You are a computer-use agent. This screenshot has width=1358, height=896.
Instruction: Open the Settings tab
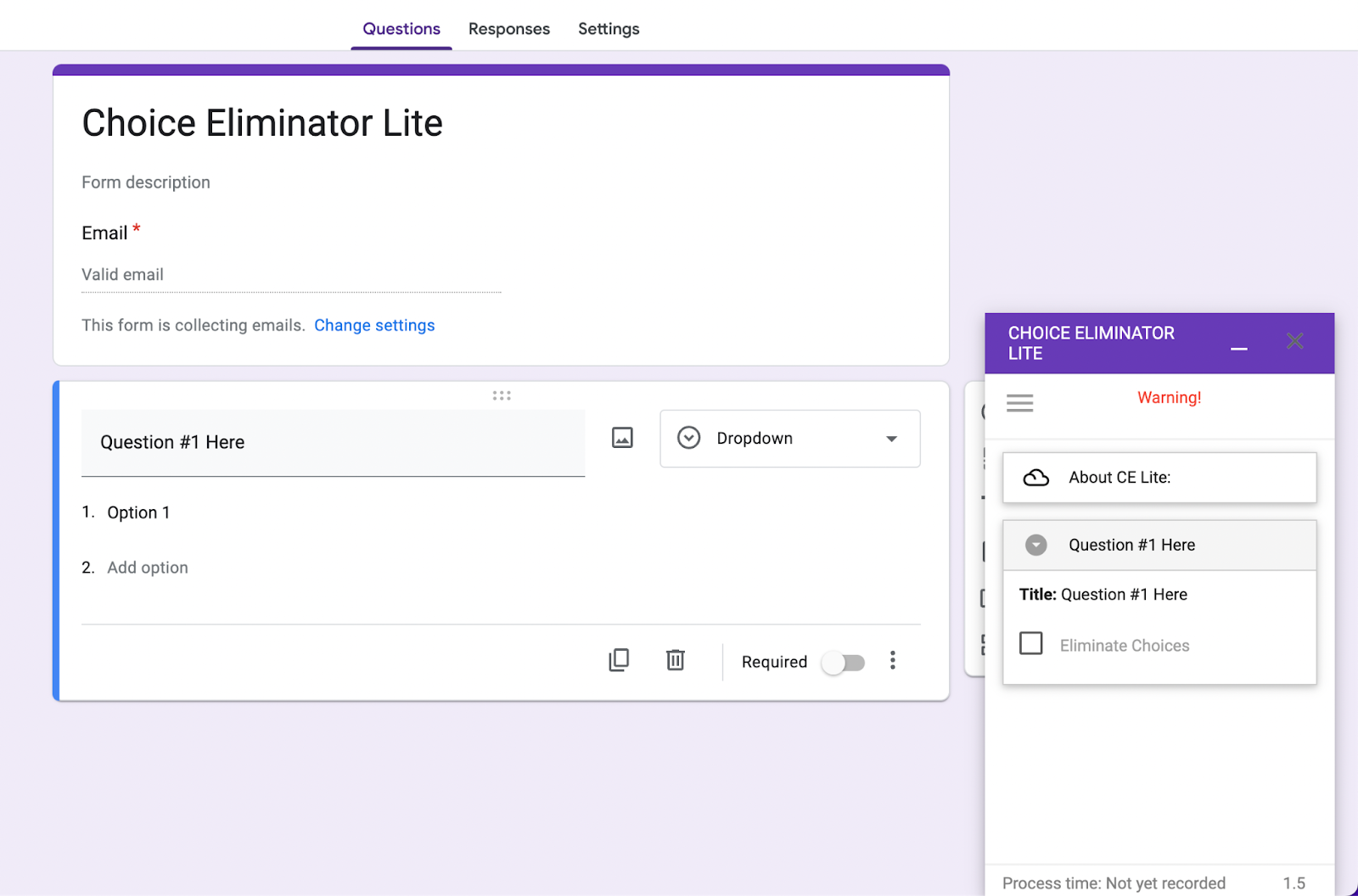tap(609, 29)
